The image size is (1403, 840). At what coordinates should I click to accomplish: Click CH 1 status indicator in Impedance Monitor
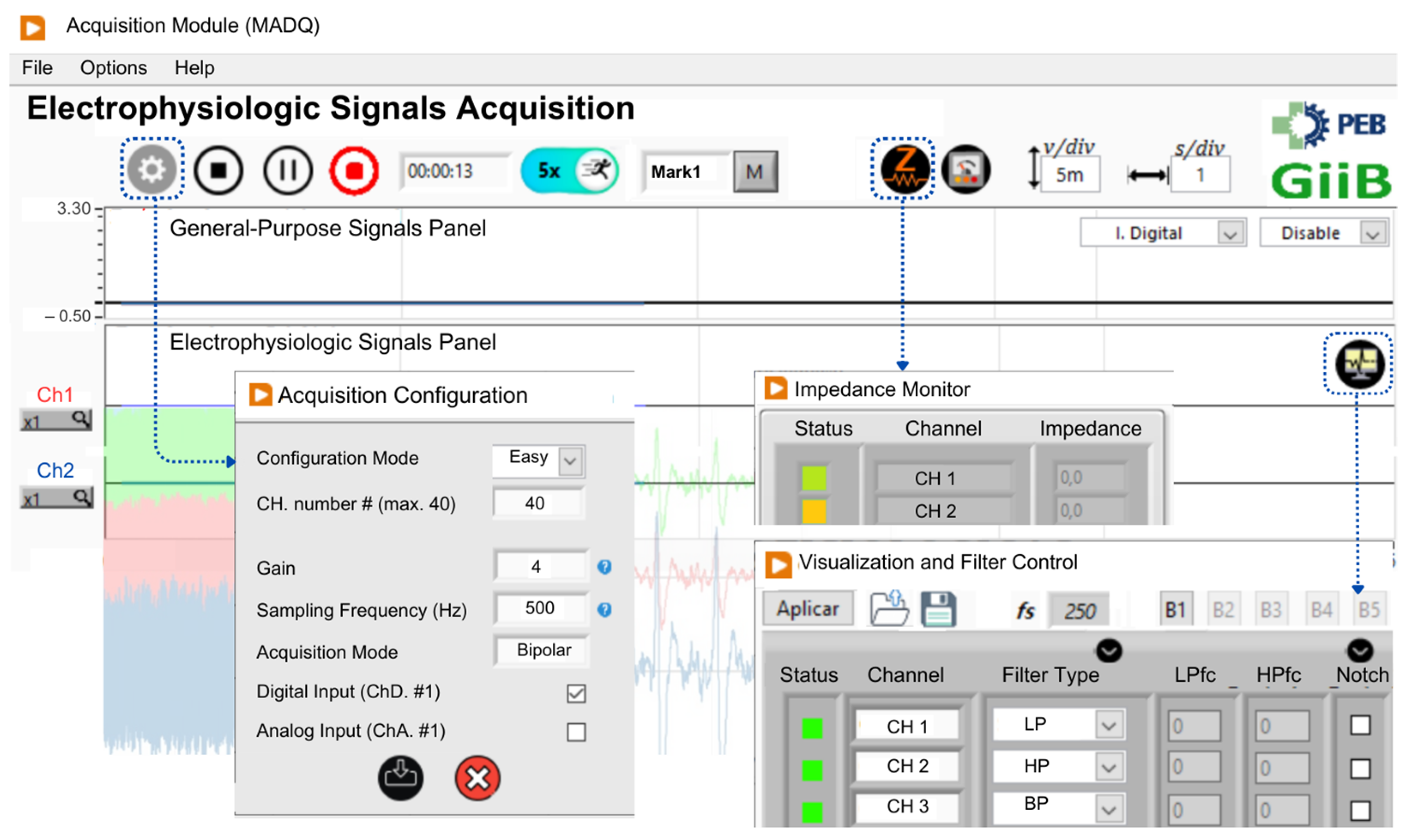coord(814,478)
